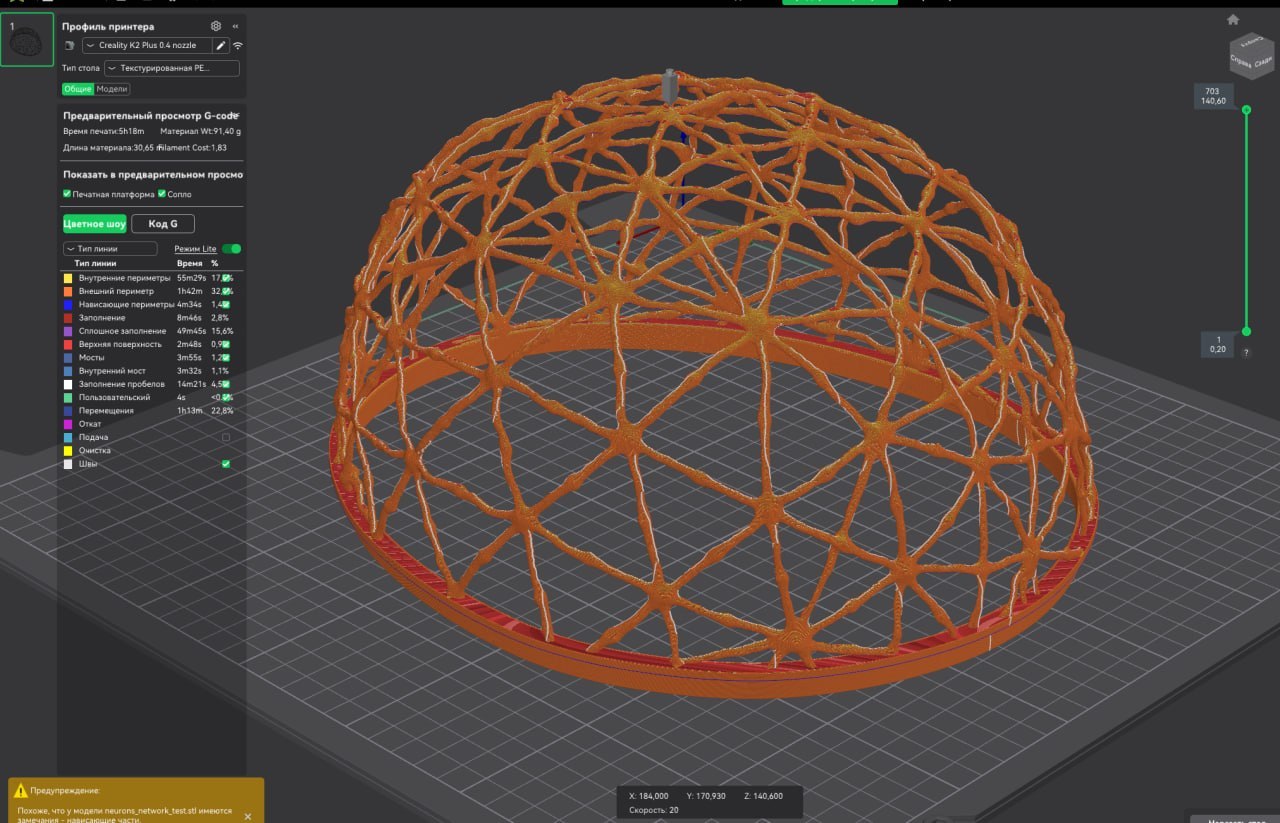Click the Скорость: 20 readout
Image resolution: width=1280 pixels, height=823 pixels.
(x=653, y=810)
